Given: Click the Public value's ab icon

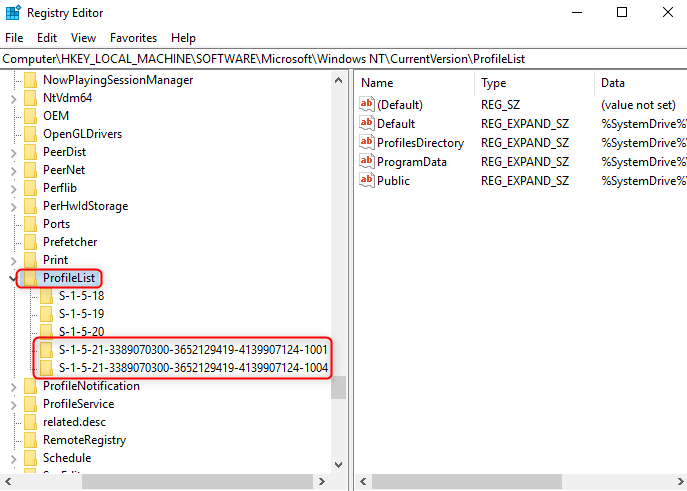Looking at the screenshot, I should (367, 181).
